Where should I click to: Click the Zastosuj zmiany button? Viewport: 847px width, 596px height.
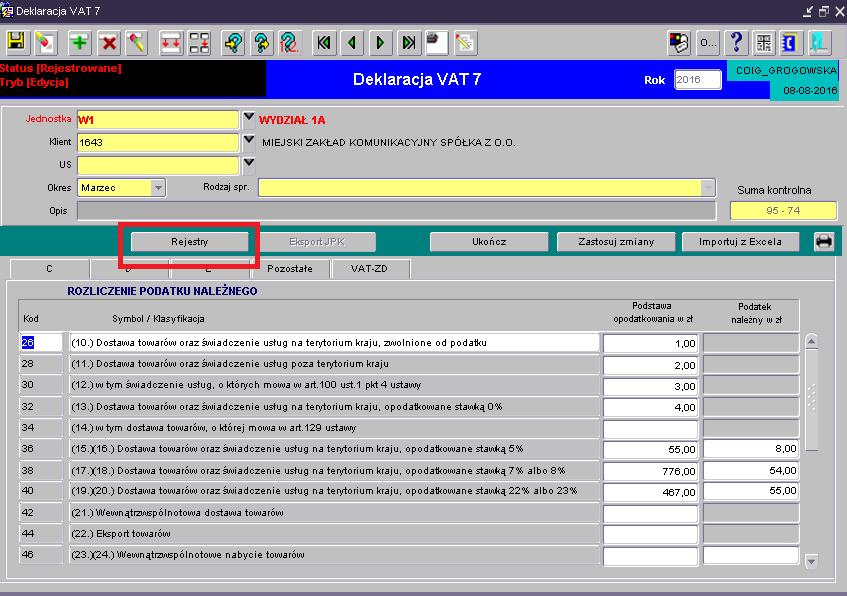(616, 242)
